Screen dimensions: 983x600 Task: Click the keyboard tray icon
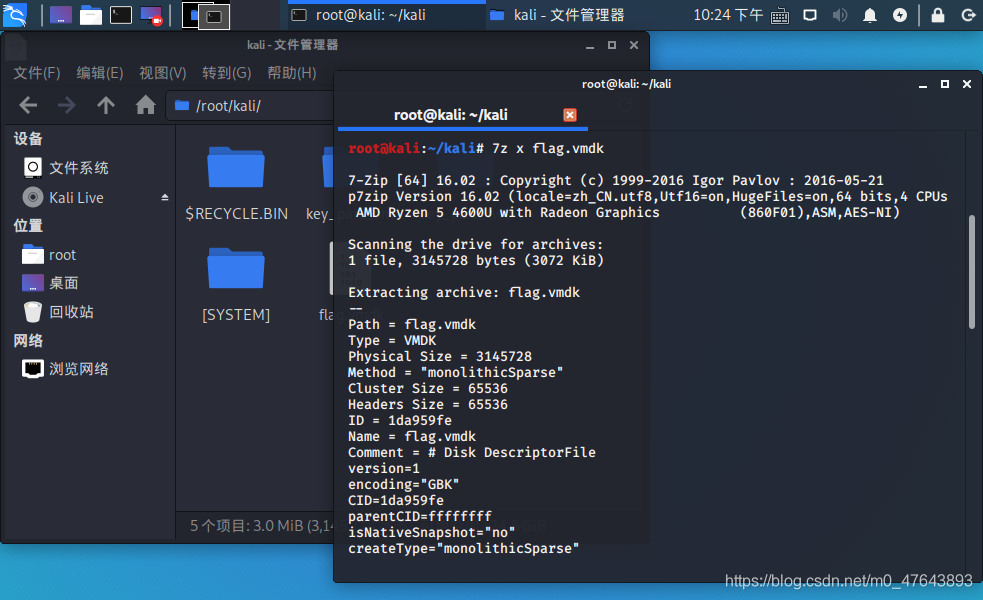780,16
